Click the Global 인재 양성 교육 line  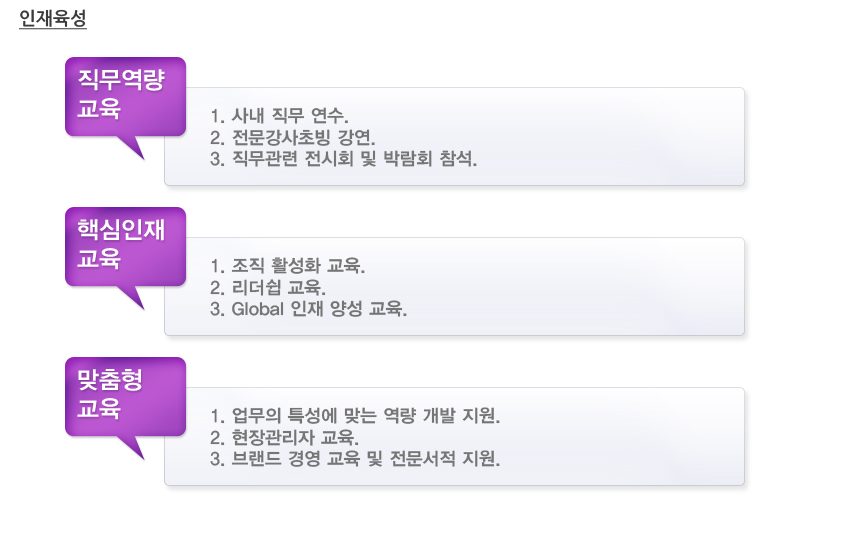[308, 309]
